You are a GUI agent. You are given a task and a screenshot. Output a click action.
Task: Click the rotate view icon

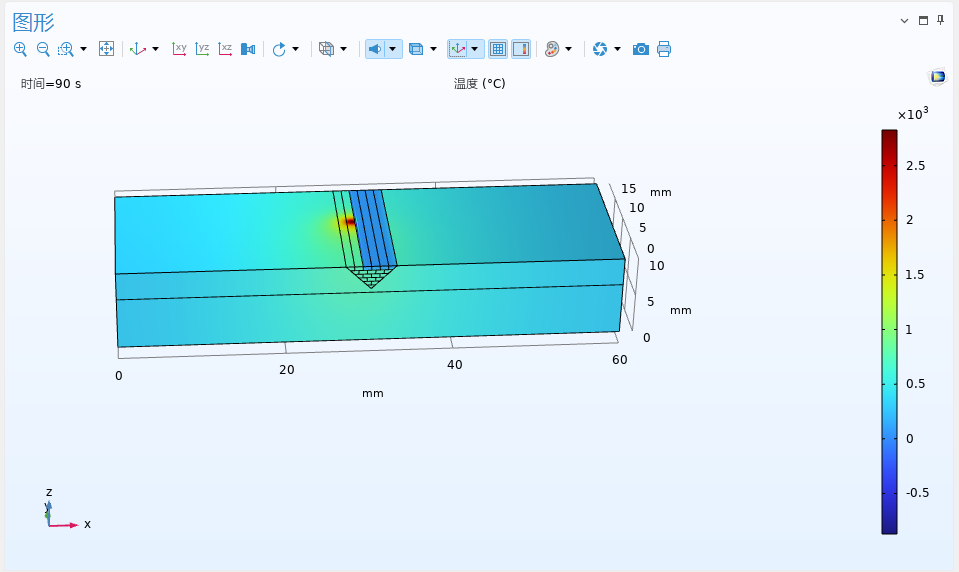tap(279, 49)
